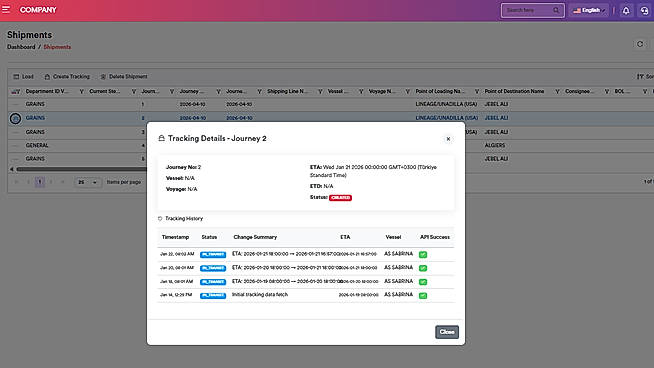Click the red CREATED status badge
Screen dimensions: 654x368
click(x=340, y=198)
